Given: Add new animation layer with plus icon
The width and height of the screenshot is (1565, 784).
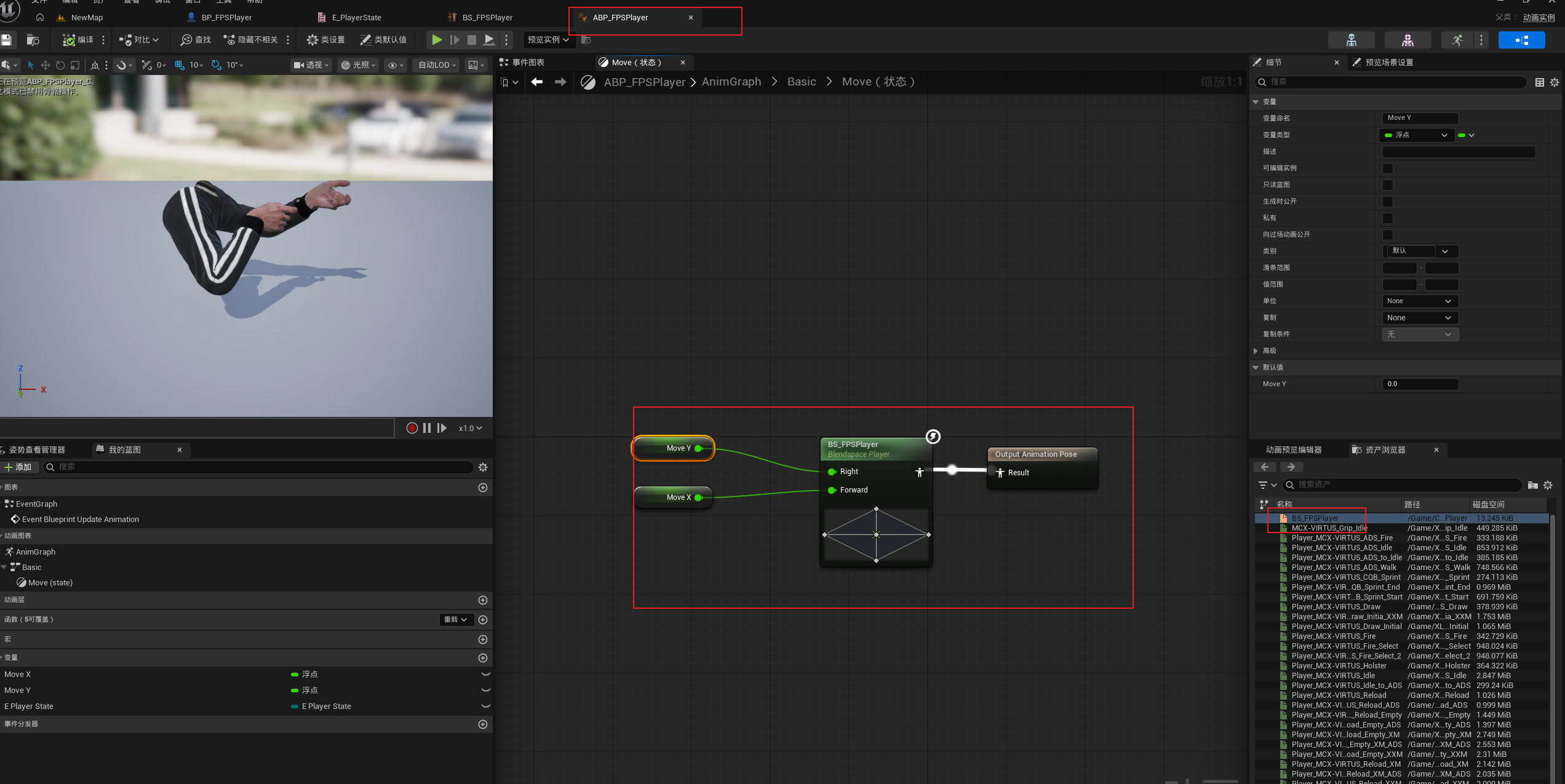Looking at the screenshot, I should point(483,600).
